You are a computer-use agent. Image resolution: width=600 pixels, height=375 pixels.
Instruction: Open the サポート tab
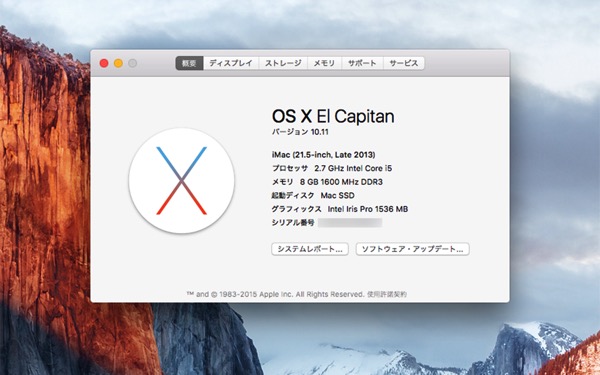[x=362, y=63]
